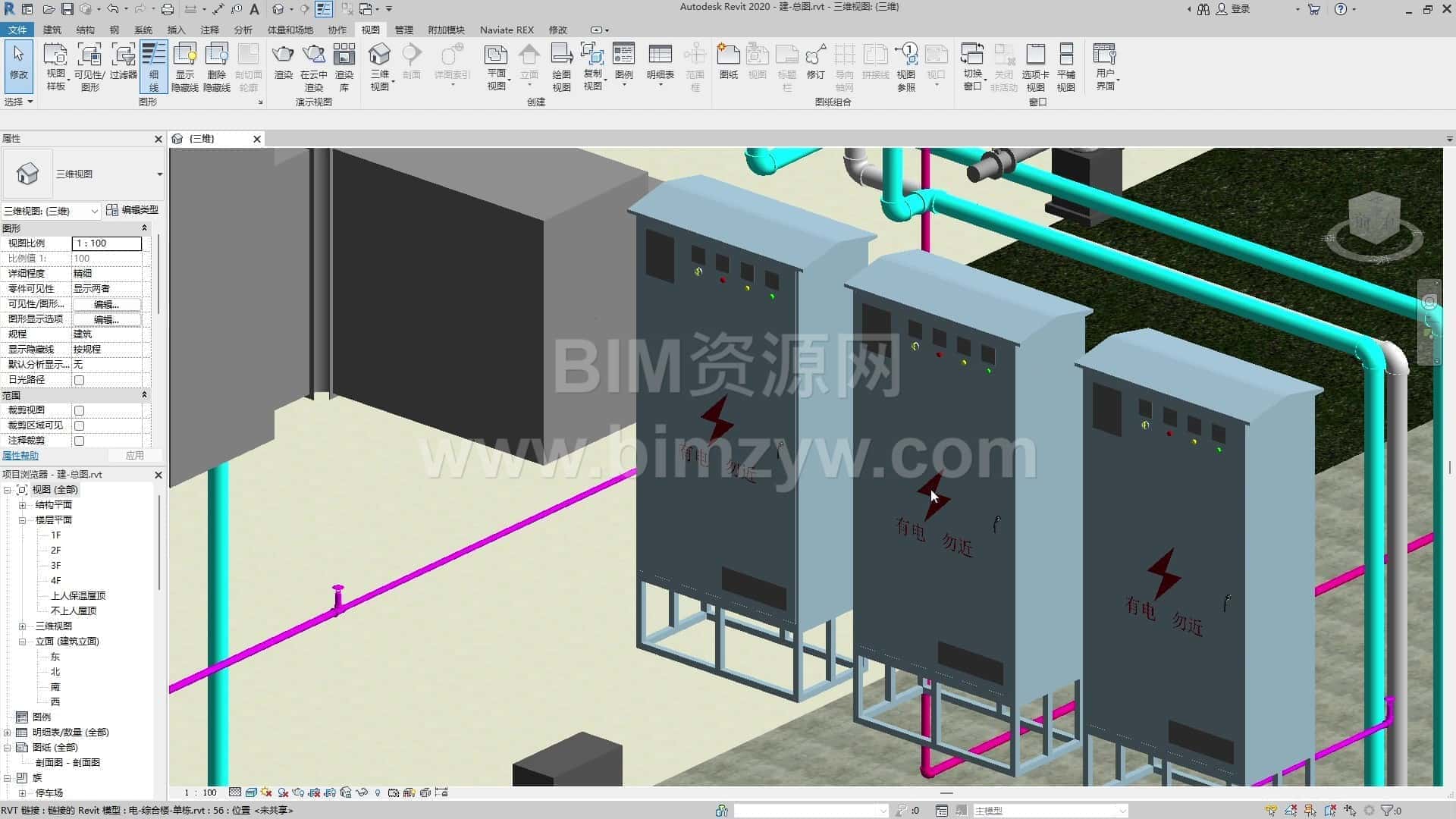Collapse Floor Plans (楼层平面) tree node
This screenshot has height=819, width=1456.
click(22, 520)
